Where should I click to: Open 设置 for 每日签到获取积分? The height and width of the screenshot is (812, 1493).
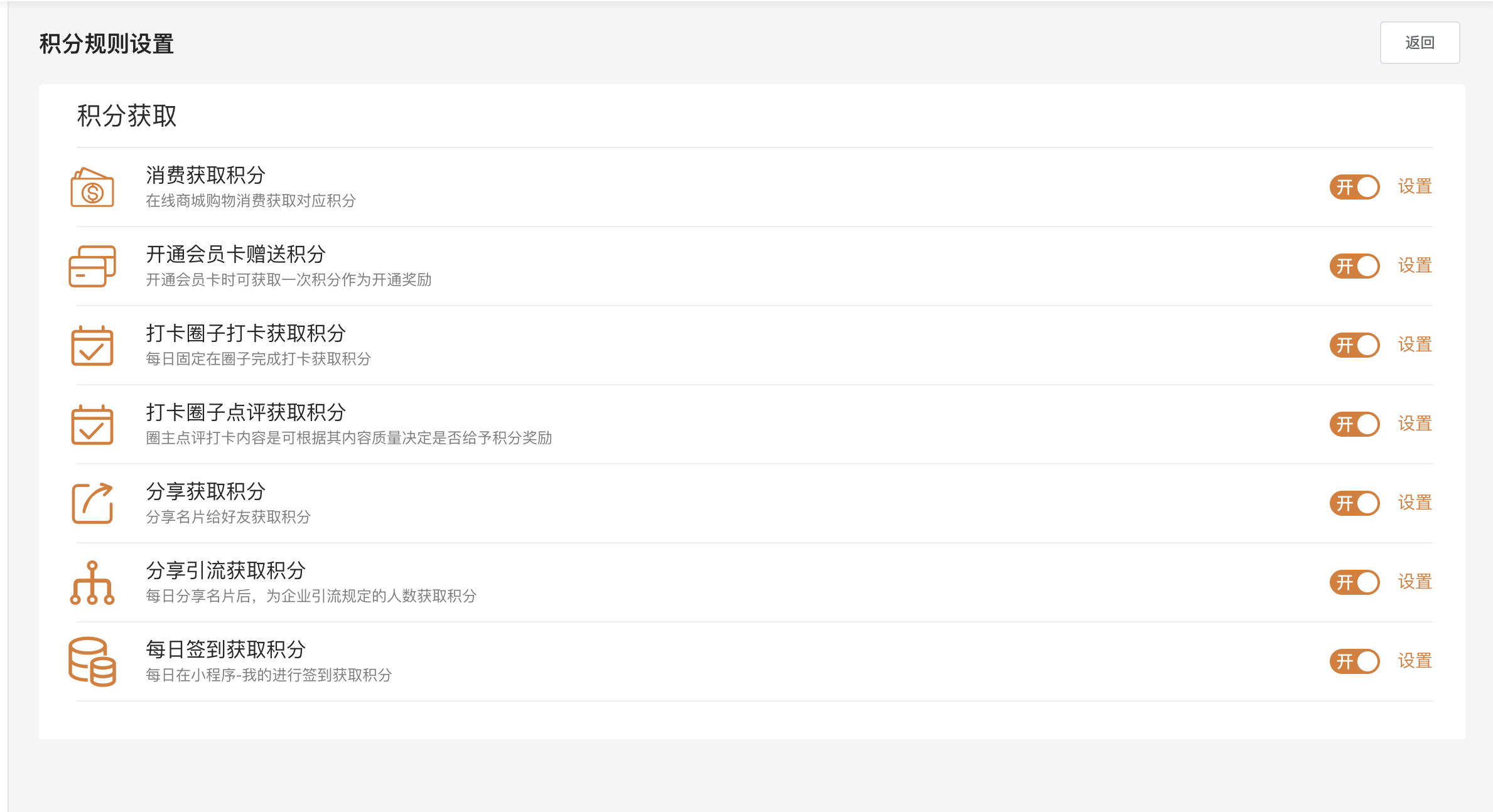(x=1415, y=661)
